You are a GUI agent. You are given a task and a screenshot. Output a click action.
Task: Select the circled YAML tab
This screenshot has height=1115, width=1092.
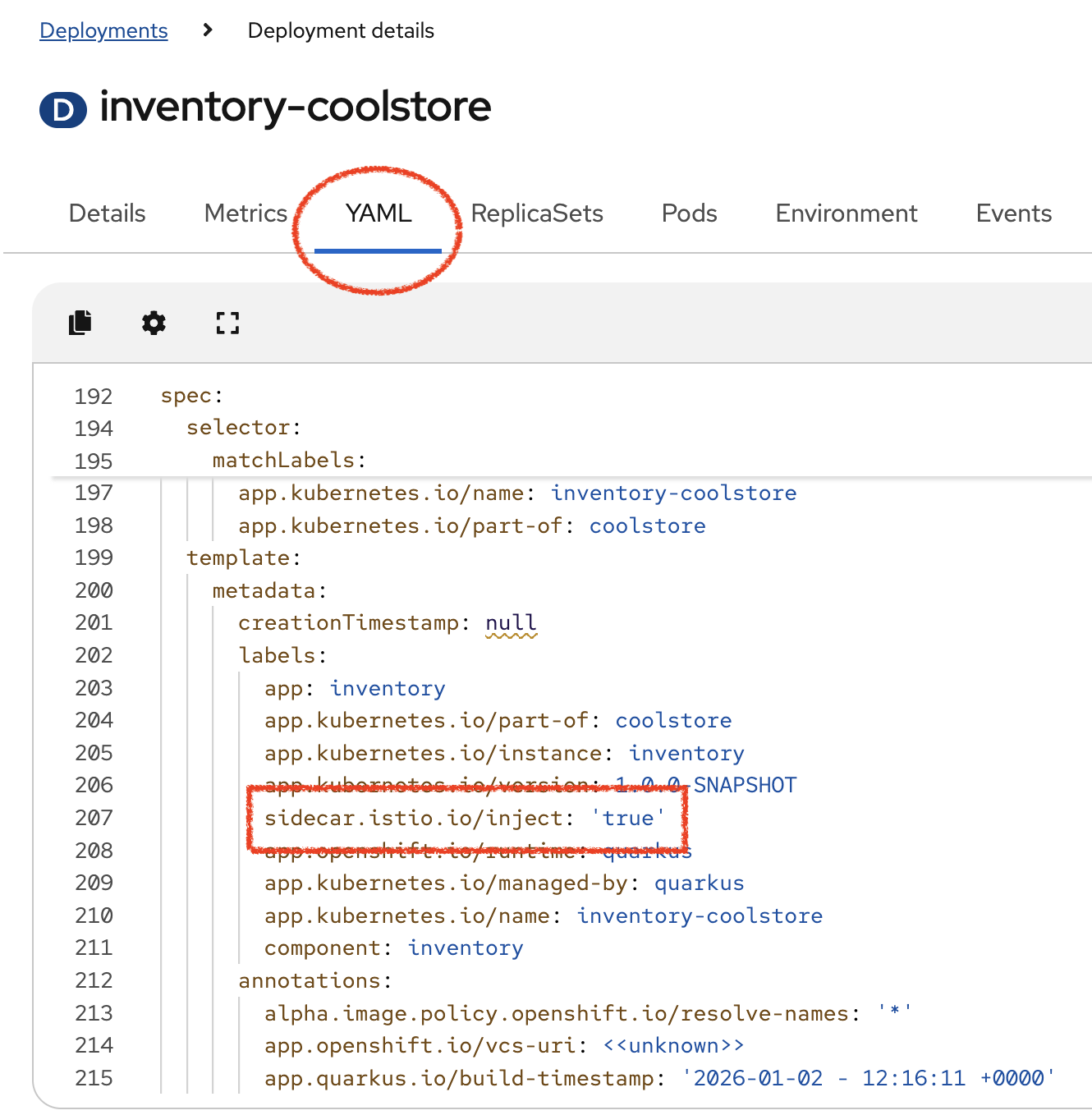click(378, 213)
